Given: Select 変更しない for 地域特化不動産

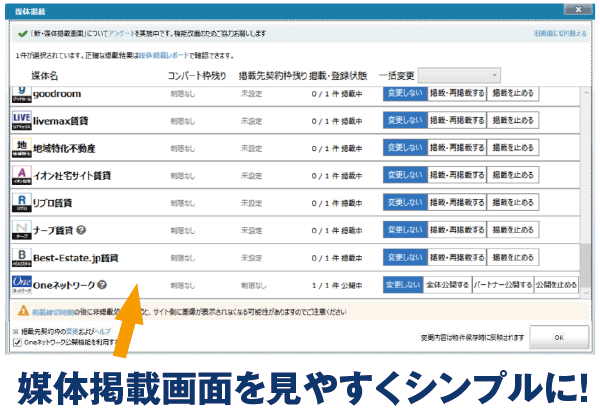Looking at the screenshot, I should tap(405, 148).
